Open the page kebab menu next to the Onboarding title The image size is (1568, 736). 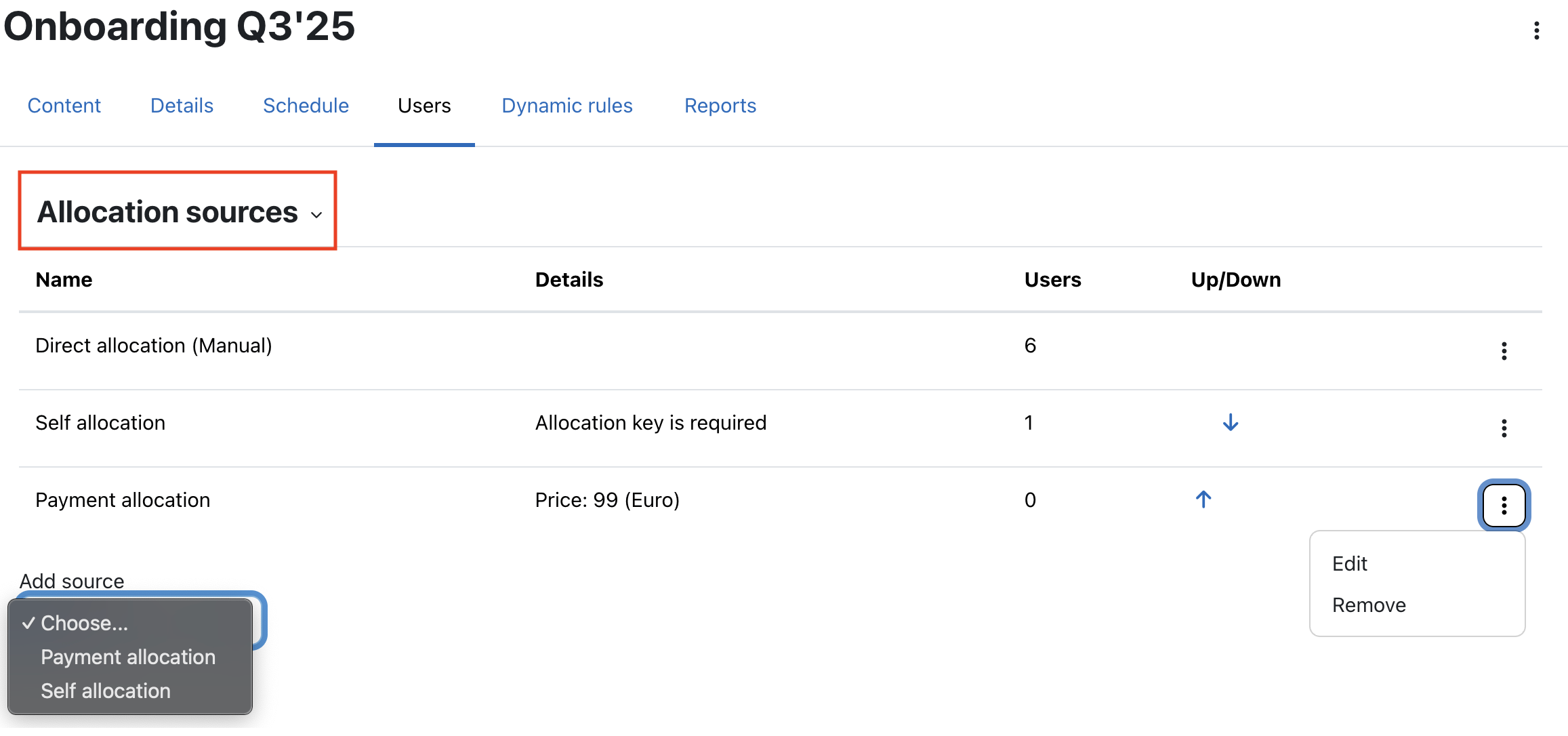[x=1536, y=30]
